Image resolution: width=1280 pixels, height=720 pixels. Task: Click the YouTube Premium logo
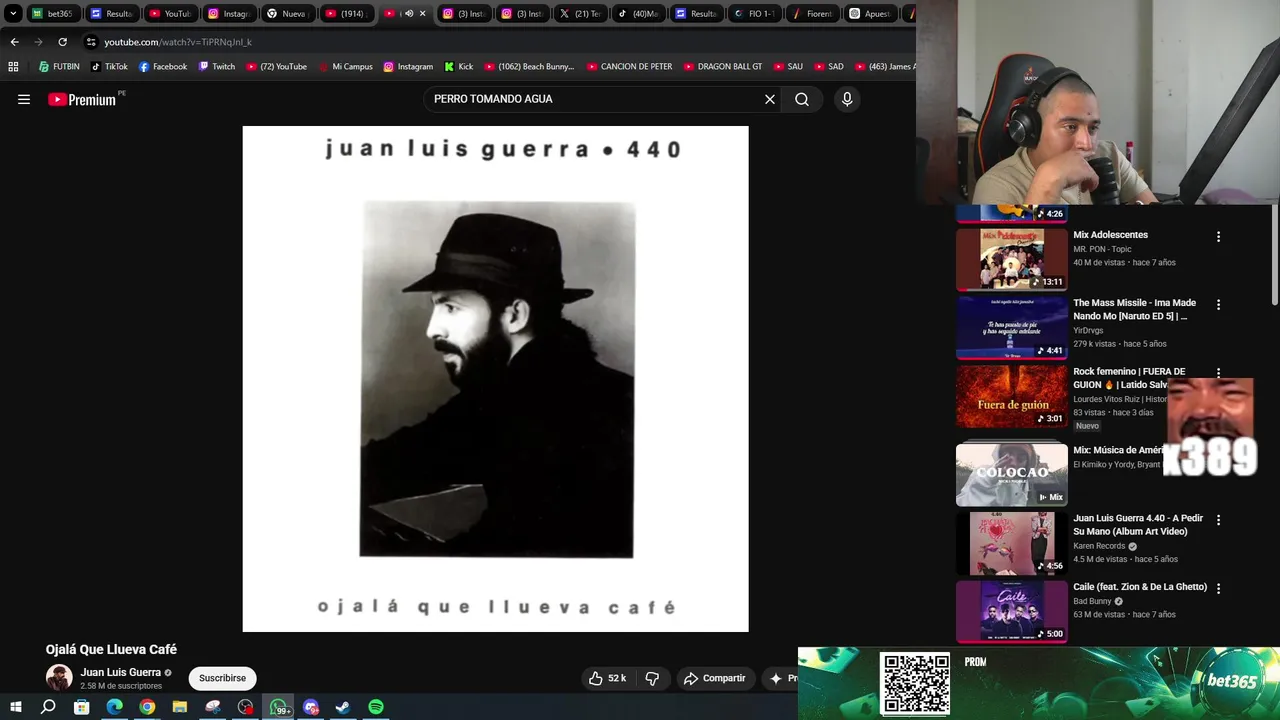(84, 99)
